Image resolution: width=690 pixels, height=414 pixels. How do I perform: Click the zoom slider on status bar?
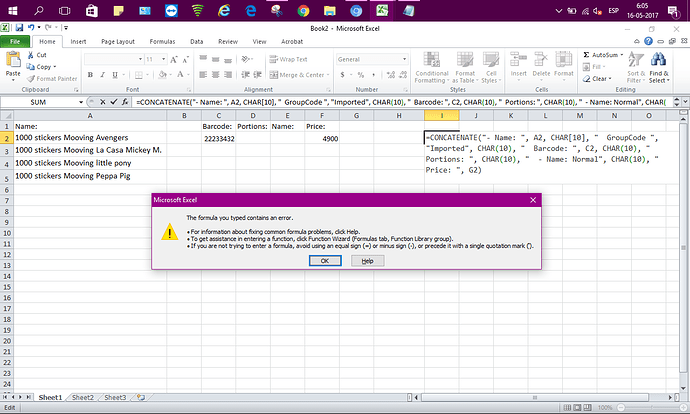pos(651,408)
